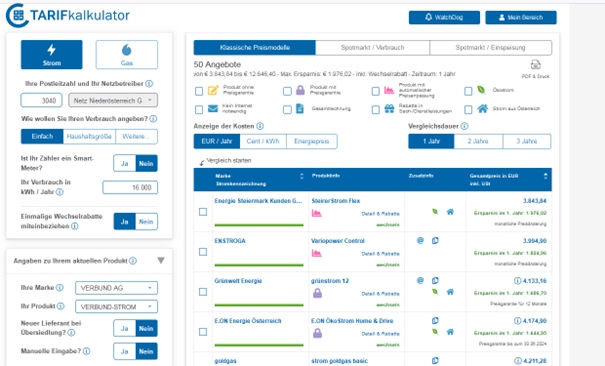Click info icon beside kWh / Jahr label
This screenshot has height=366, width=605.
point(59,192)
